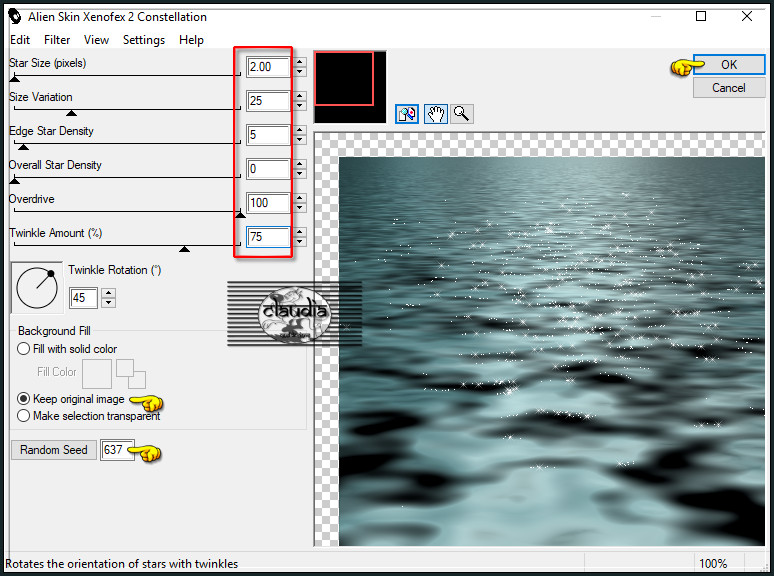The height and width of the screenshot is (576, 774).
Task: Confirm settings with OK button
Action: coord(729,65)
